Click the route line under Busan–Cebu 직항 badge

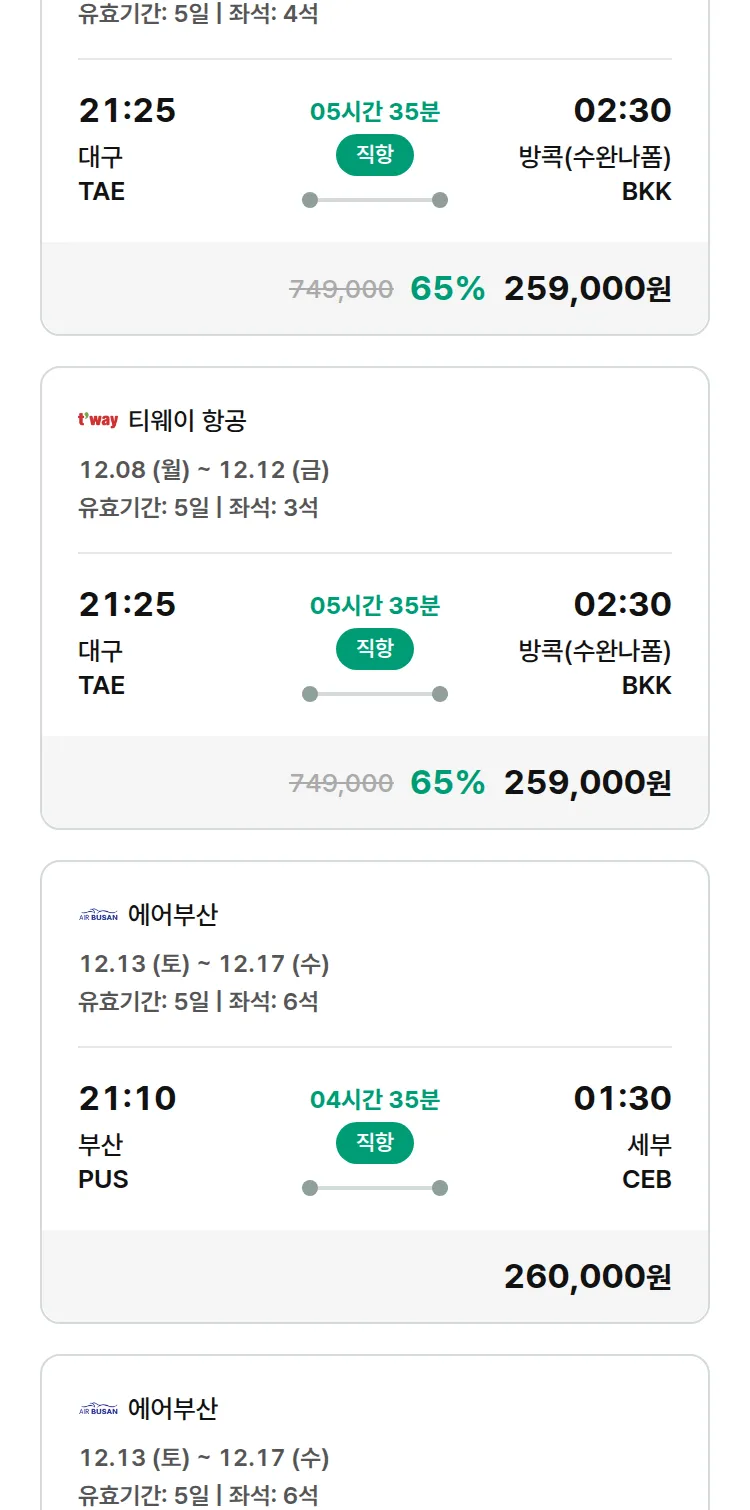(x=374, y=1188)
